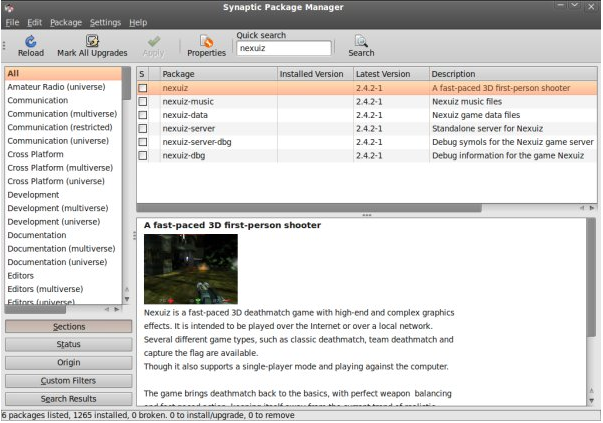Click Mark All Upgrades icon
Image resolution: width=603 pixels, height=423 pixels.
(x=92, y=41)
